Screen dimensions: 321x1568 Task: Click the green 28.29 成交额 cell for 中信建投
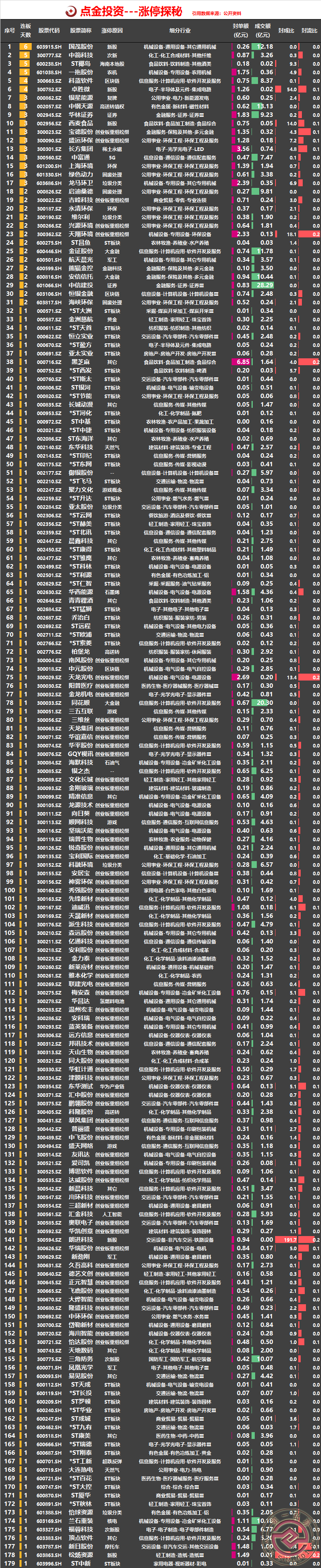coord(265,285)
